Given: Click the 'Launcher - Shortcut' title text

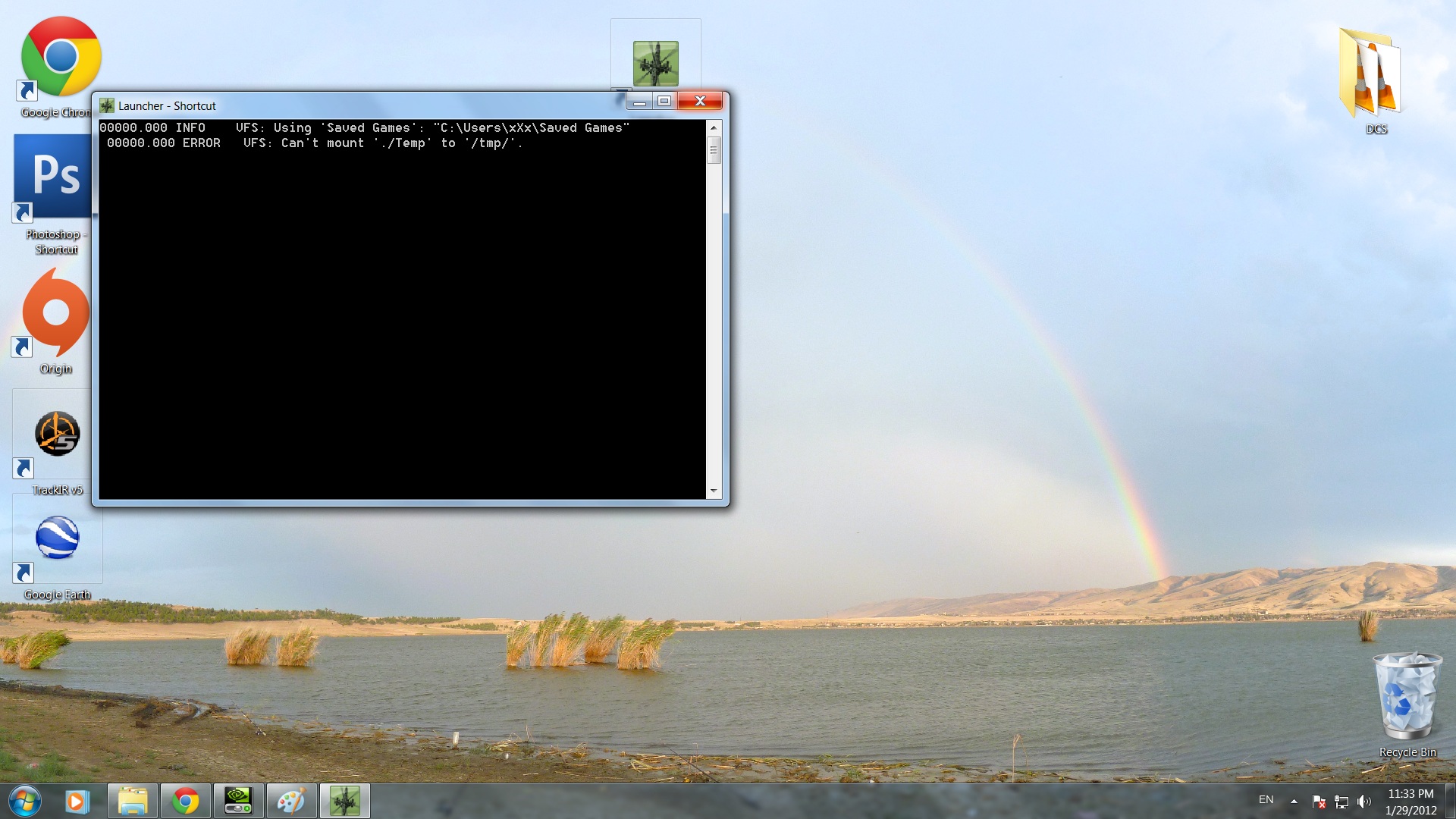Looking at the screenshot, I should [x=167, y=106].
